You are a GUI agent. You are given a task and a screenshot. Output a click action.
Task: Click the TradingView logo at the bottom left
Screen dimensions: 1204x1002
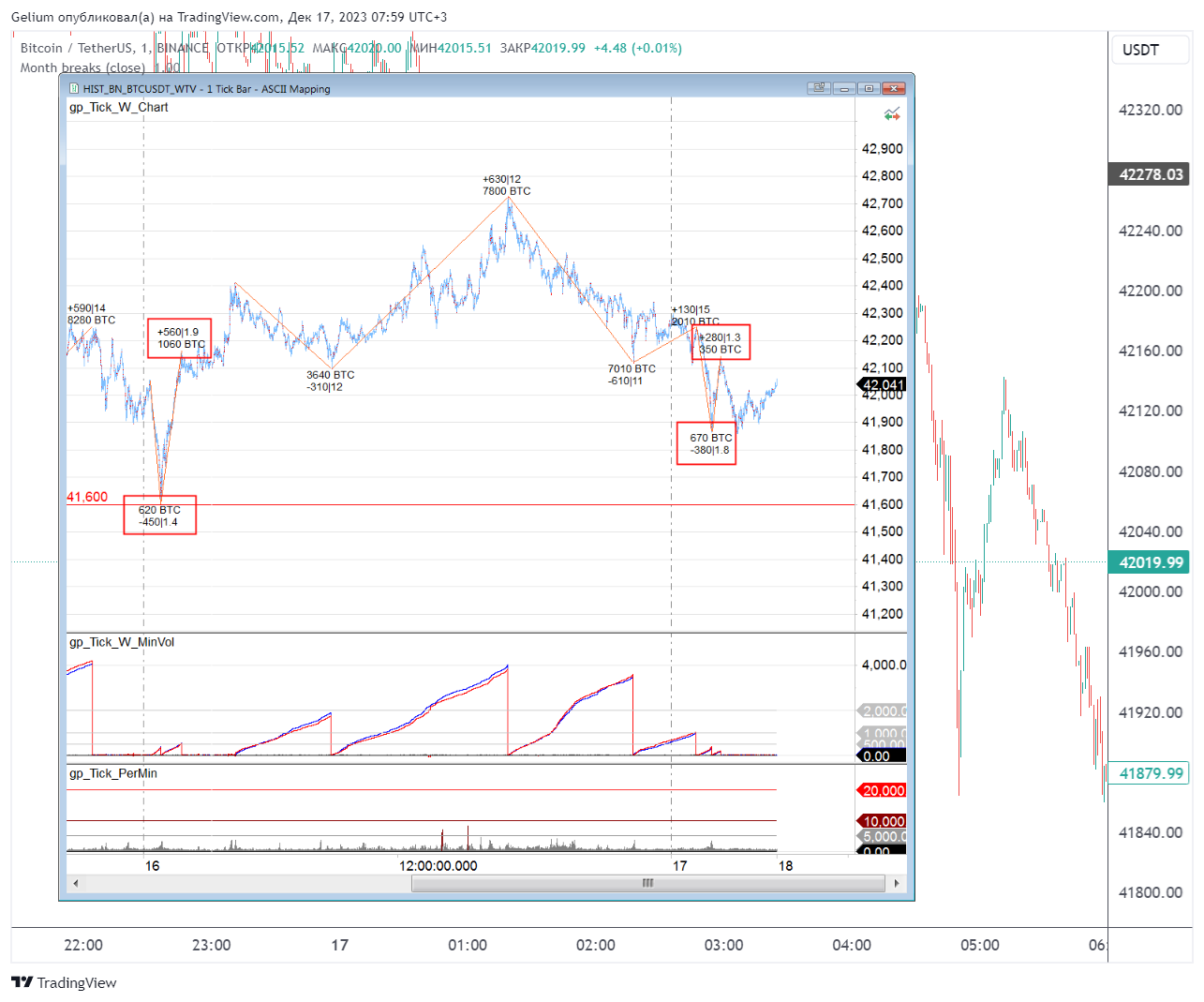point(64,982)
